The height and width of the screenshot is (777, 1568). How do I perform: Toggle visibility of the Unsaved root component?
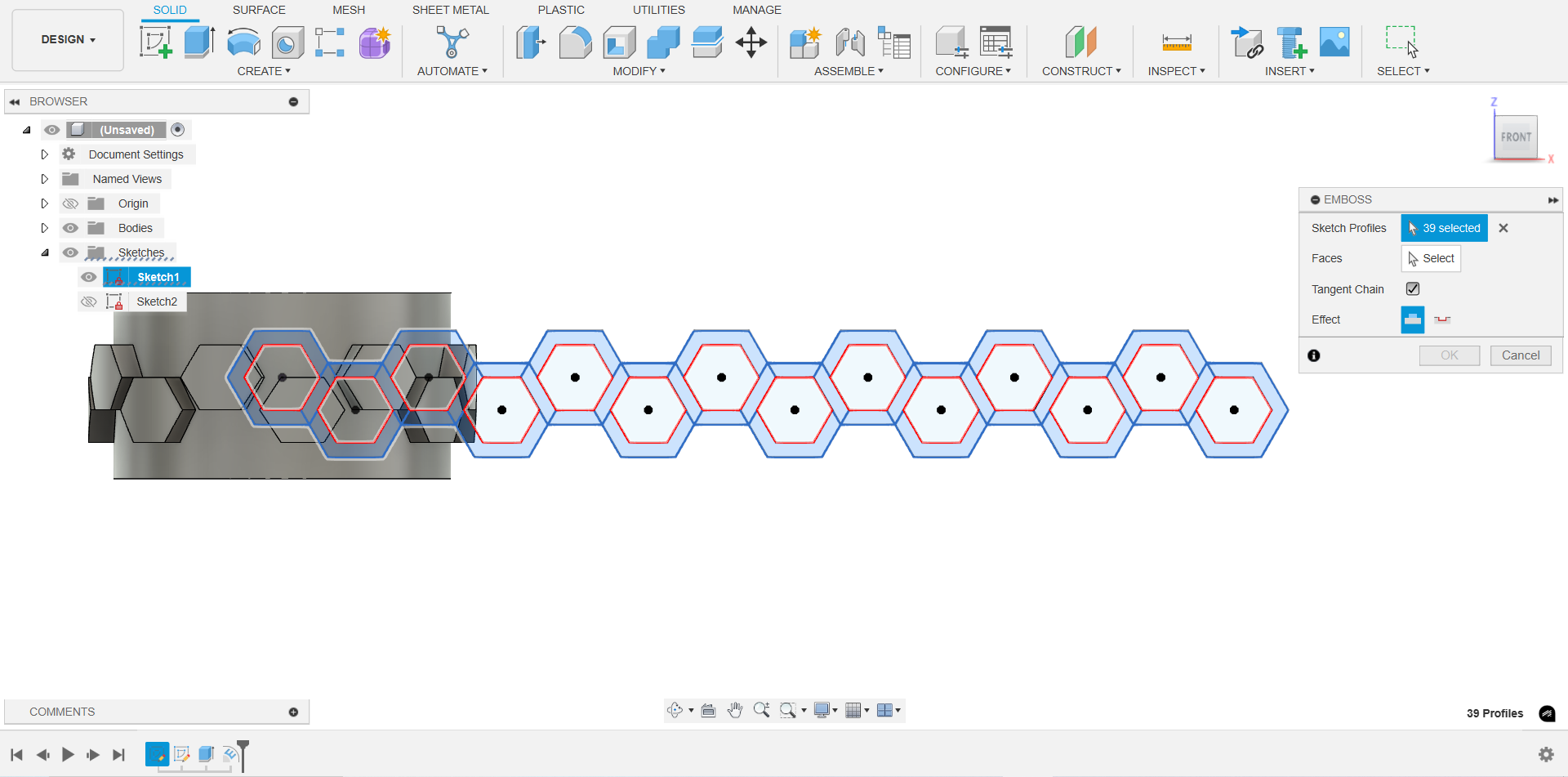pyautogui.click(x=52, y=130)
